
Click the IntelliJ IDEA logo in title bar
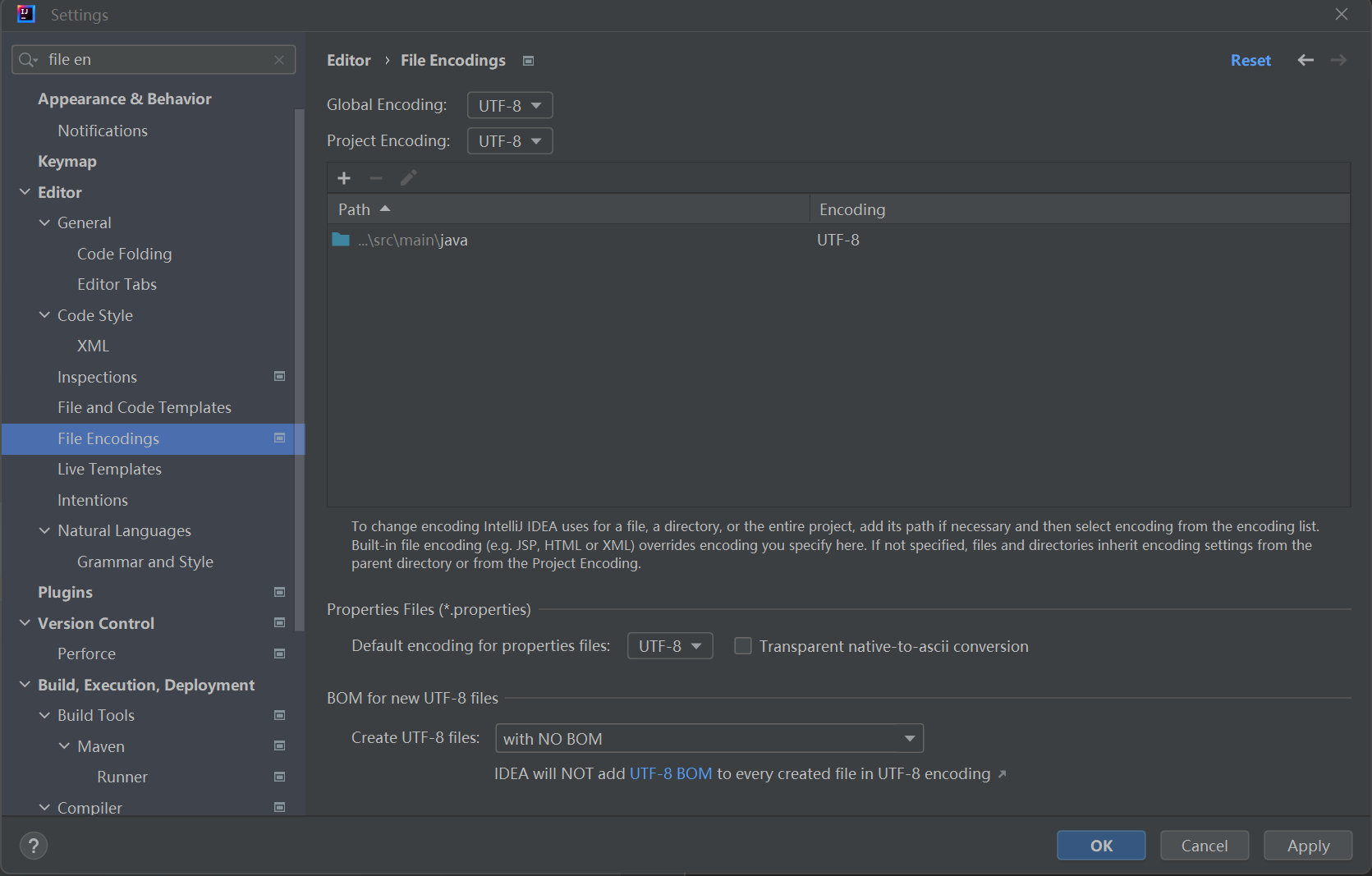(x=26, y=14)
